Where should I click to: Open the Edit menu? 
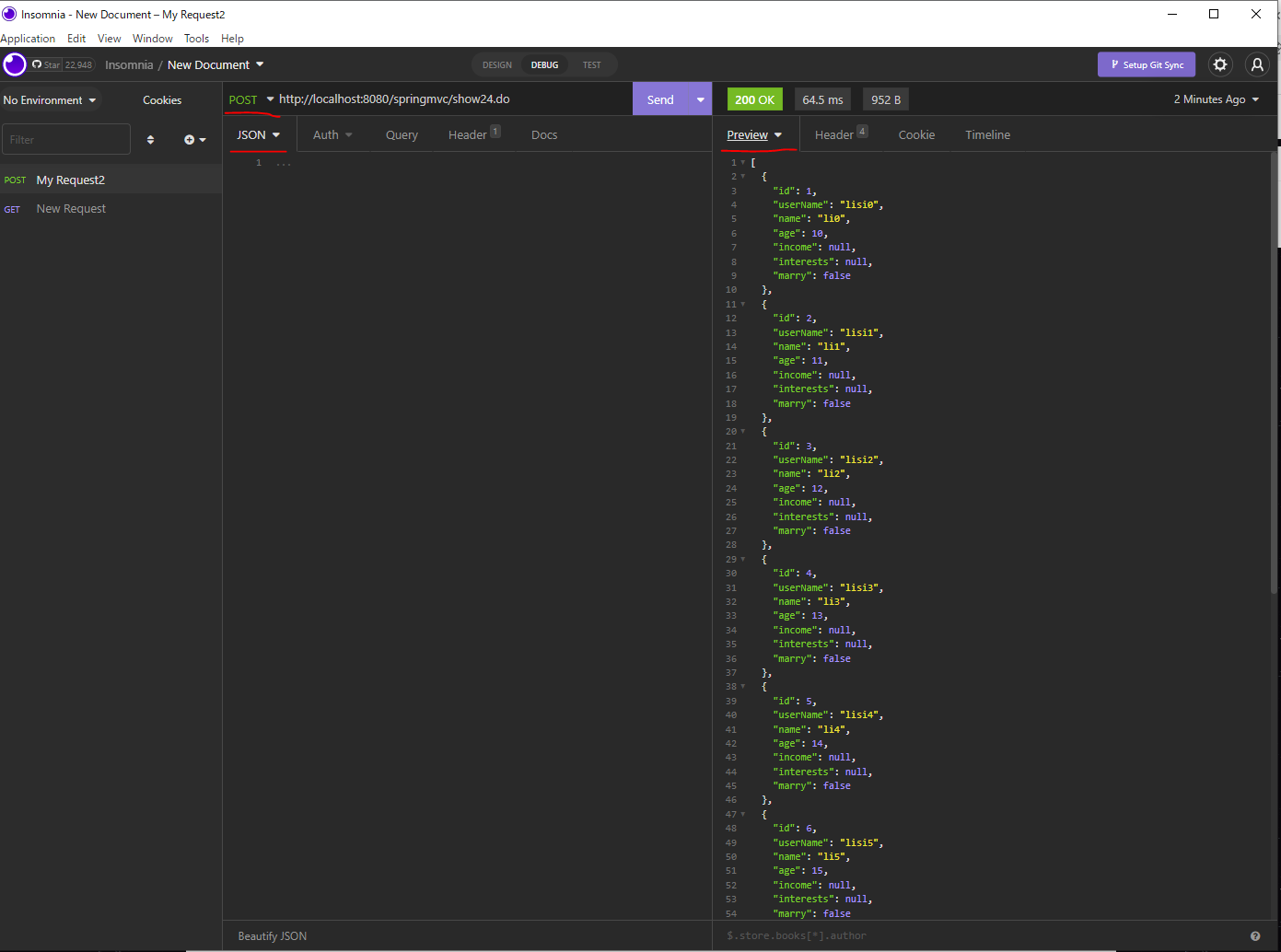coord(76,39)
